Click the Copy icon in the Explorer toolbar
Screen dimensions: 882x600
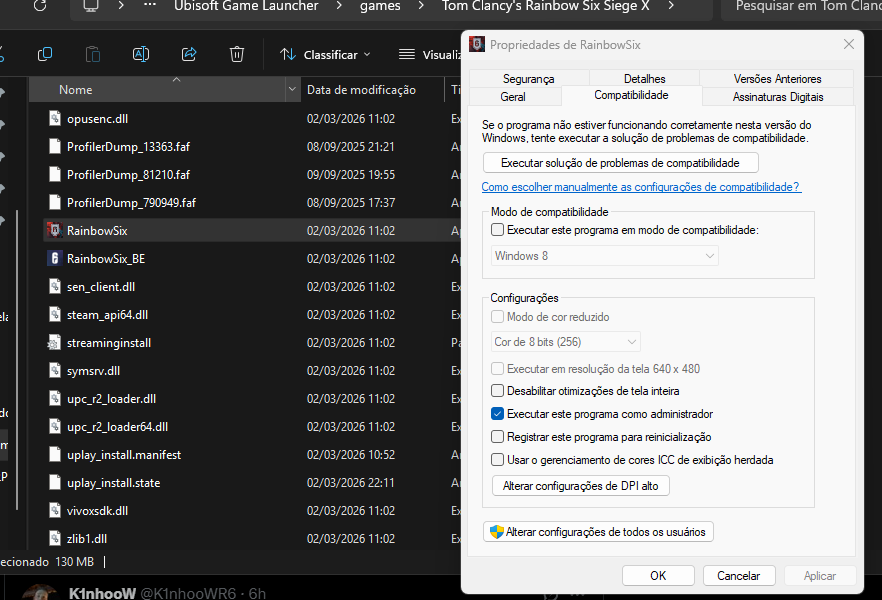pyautogui.click(x=44, y=55)
